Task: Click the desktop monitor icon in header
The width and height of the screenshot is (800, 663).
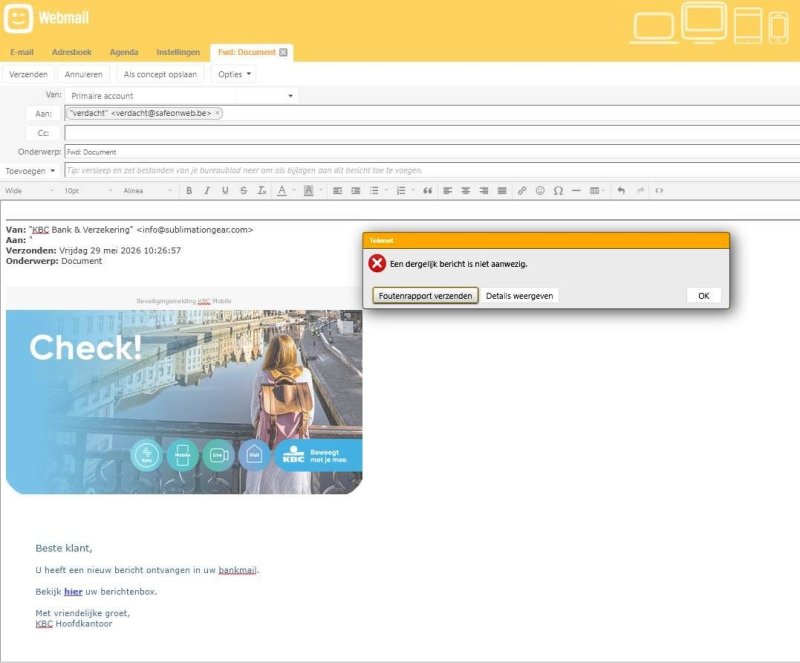Action: point(705,21)
